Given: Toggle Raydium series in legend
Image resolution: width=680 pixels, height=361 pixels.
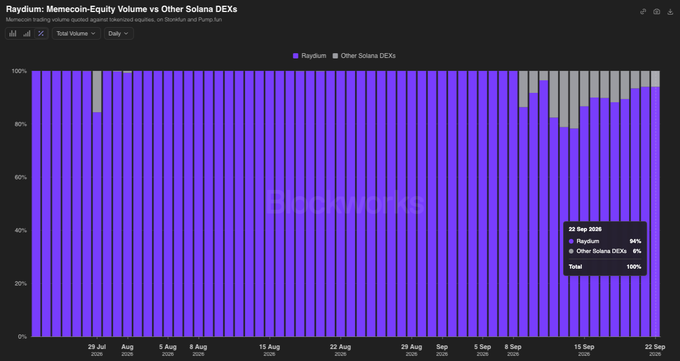Looking at the screenshot, I should coord(309,56).
